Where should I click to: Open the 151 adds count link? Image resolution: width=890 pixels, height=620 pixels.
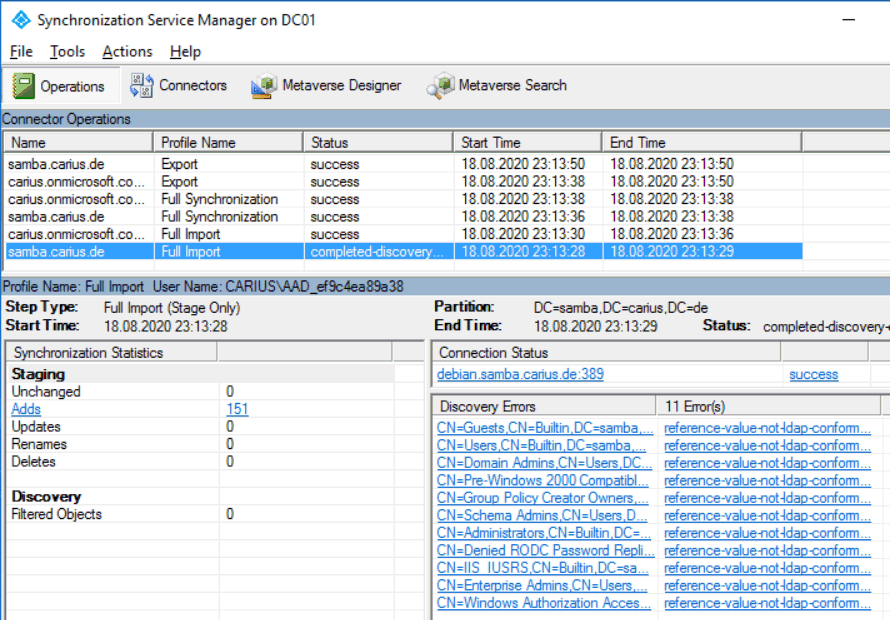[237, 409]
